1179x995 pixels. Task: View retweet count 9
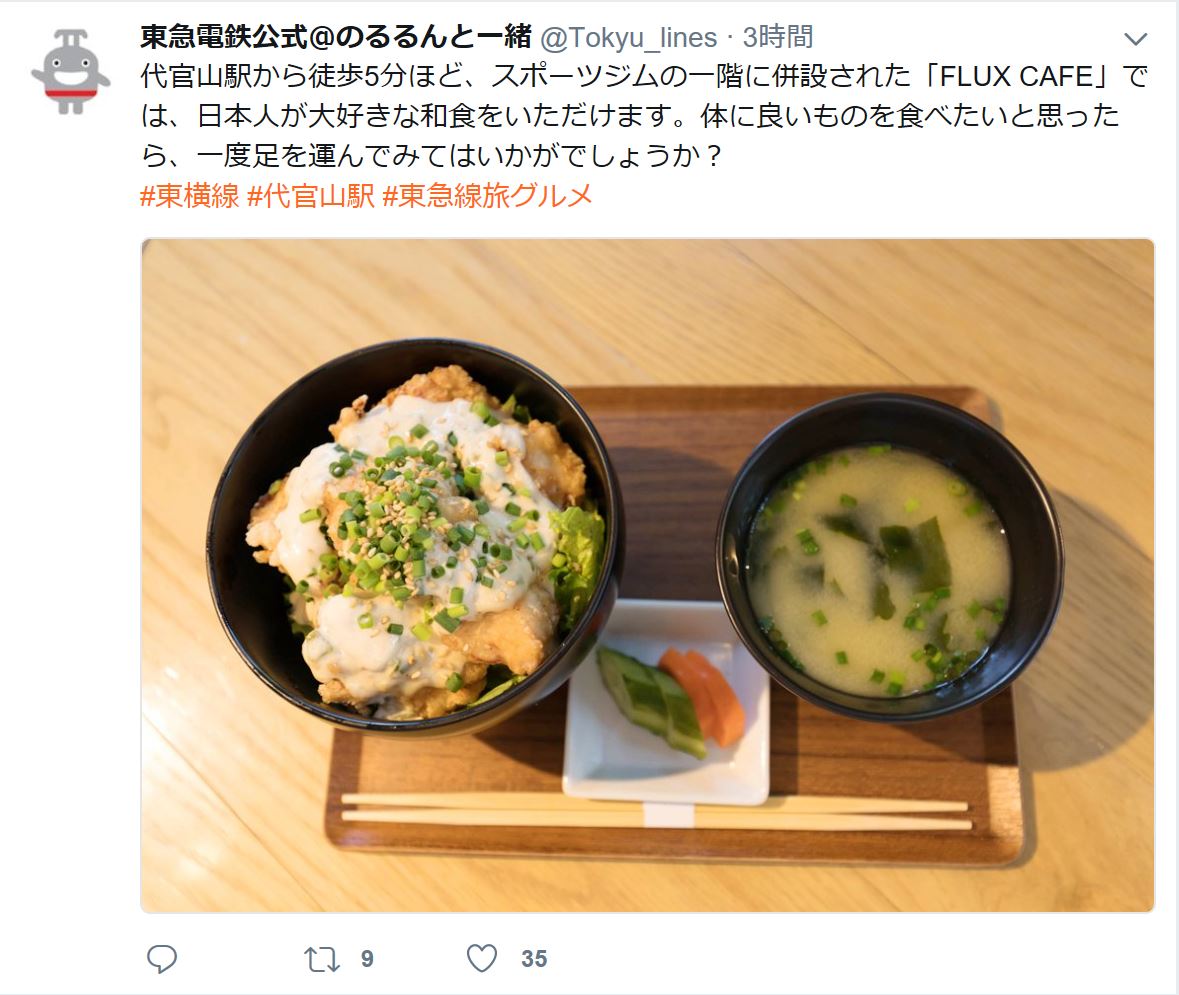click(x=367, y=959)
